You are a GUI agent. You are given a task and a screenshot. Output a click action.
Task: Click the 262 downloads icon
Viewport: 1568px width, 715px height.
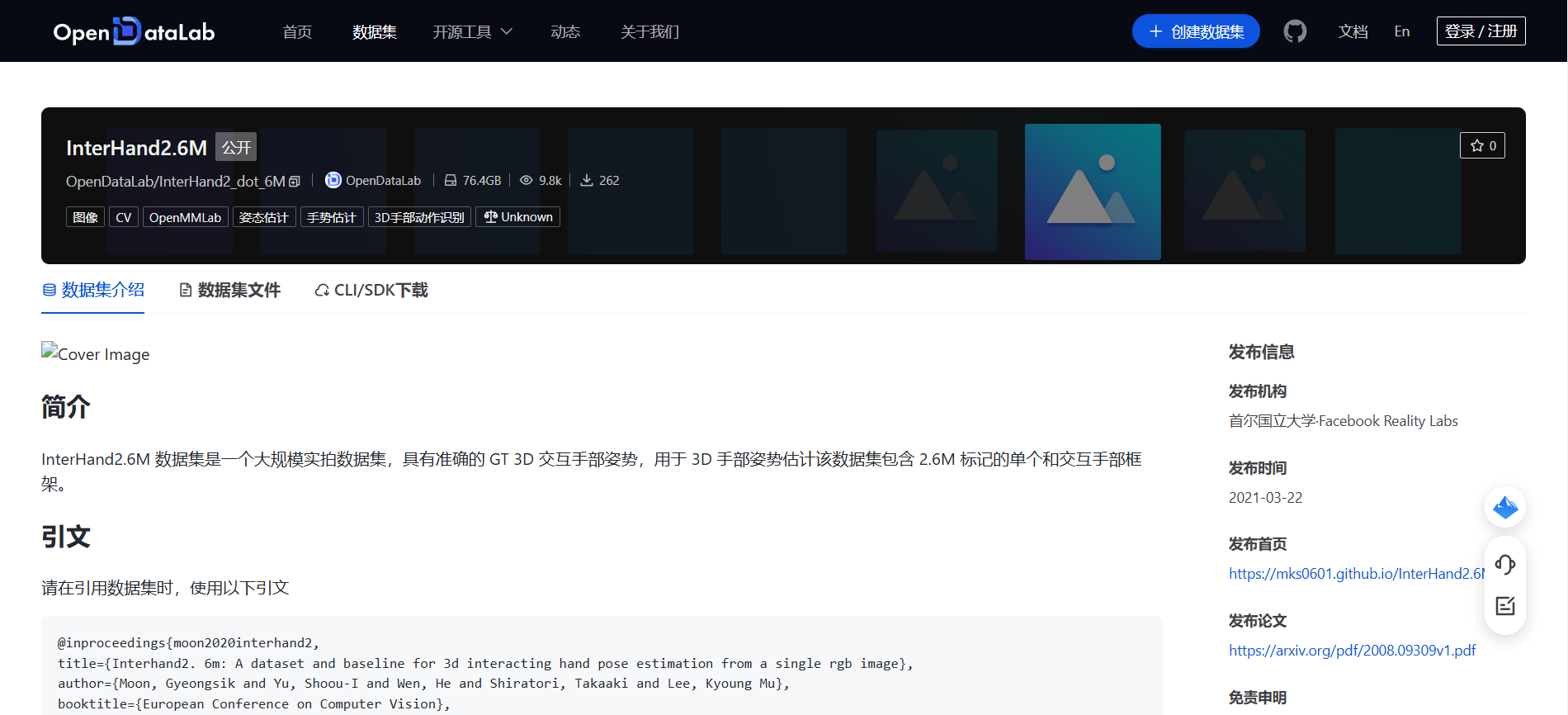click(x=587, y=180)
